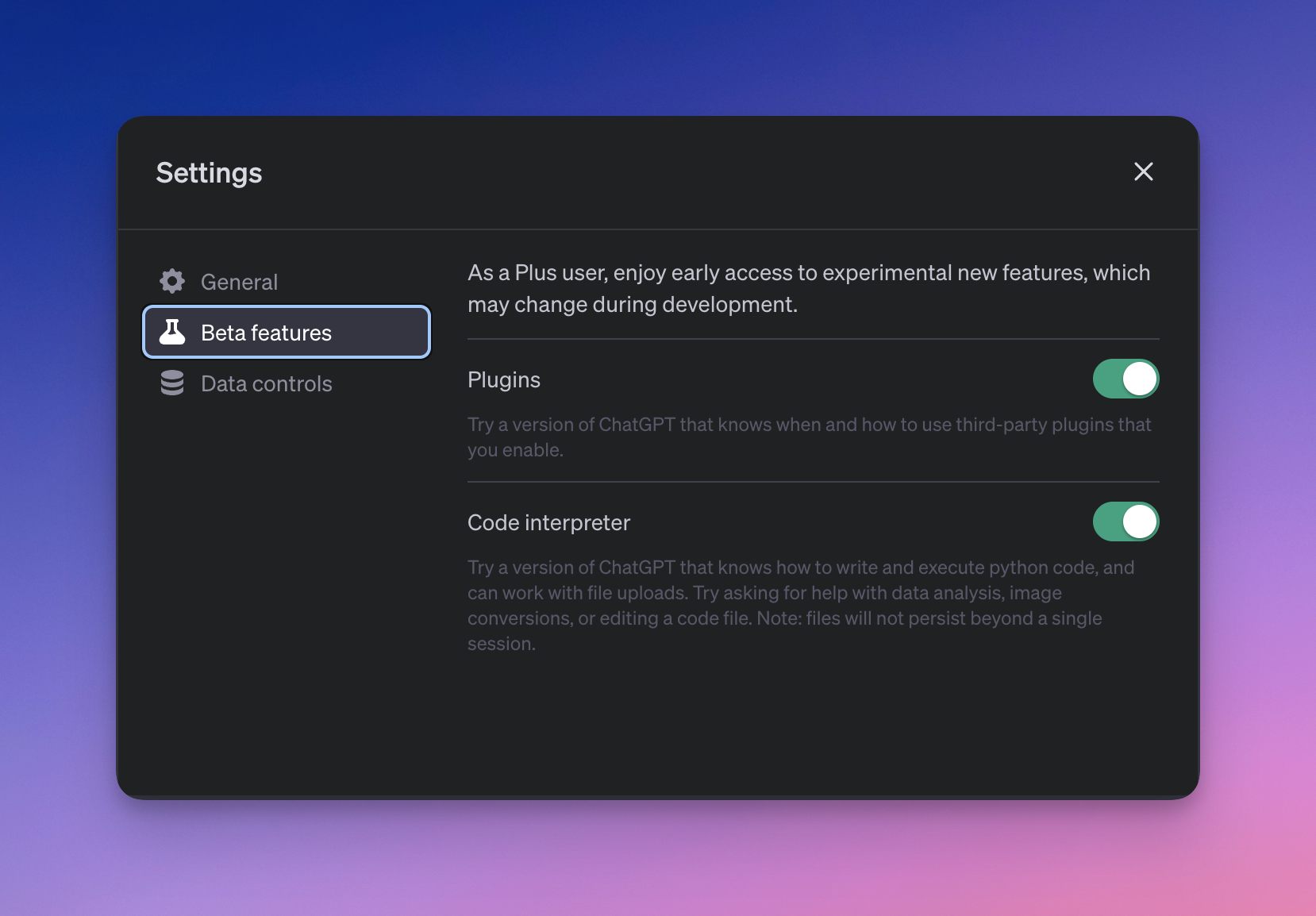Click the Code interpreter feature label

pyautogui.click(x=548, y=522)
